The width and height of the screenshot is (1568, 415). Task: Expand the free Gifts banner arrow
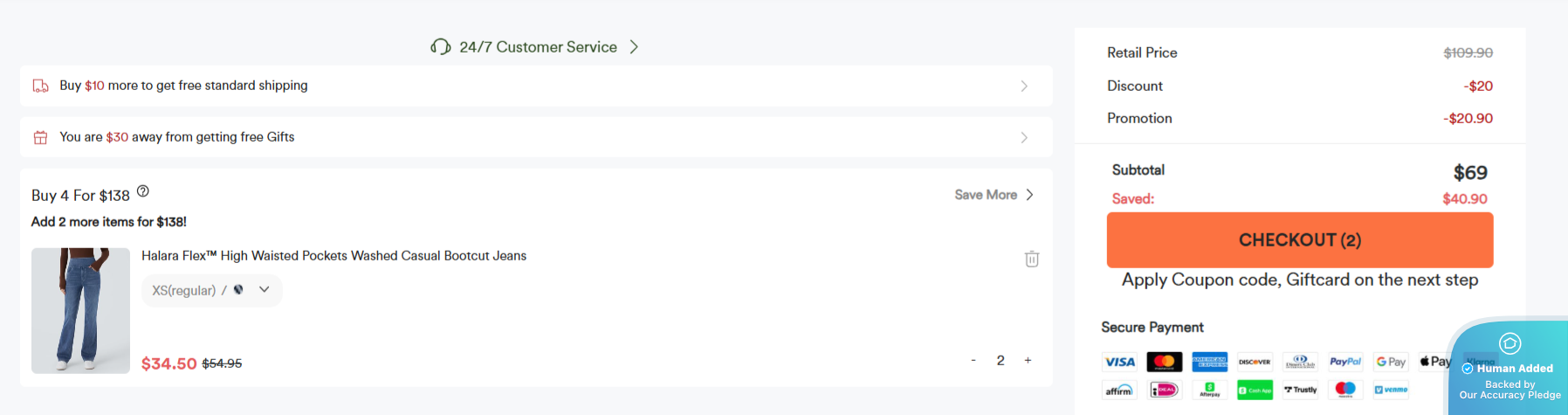(x=1024, y=137)
